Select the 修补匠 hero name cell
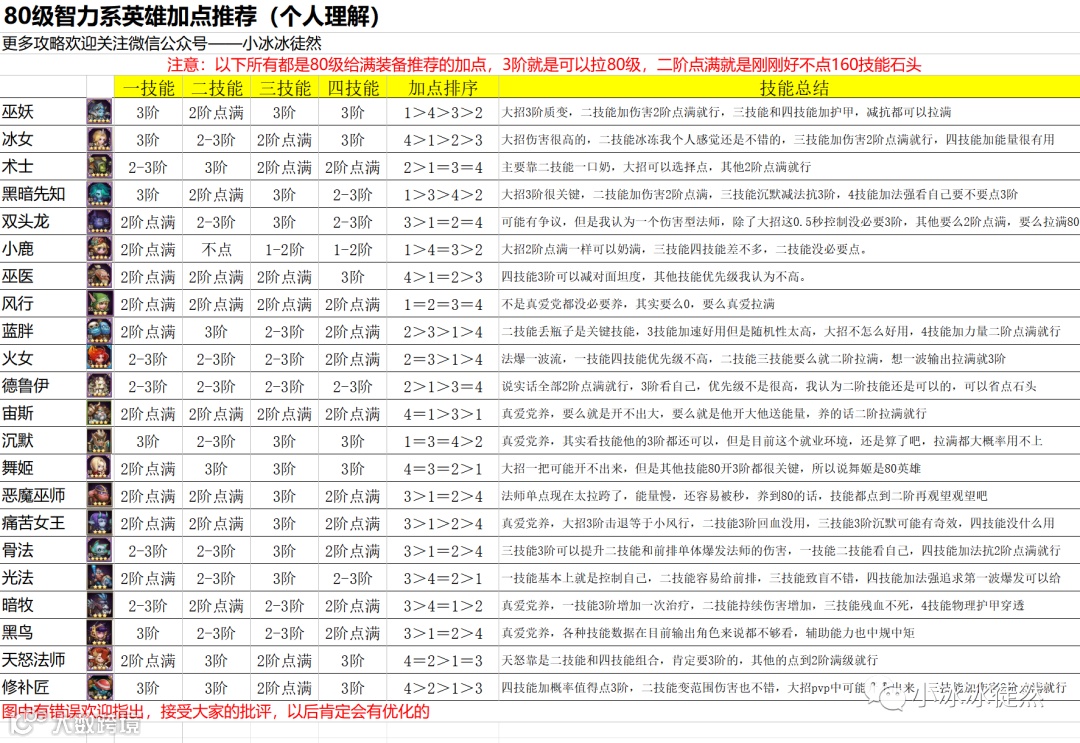 click(x=43, y=687)
